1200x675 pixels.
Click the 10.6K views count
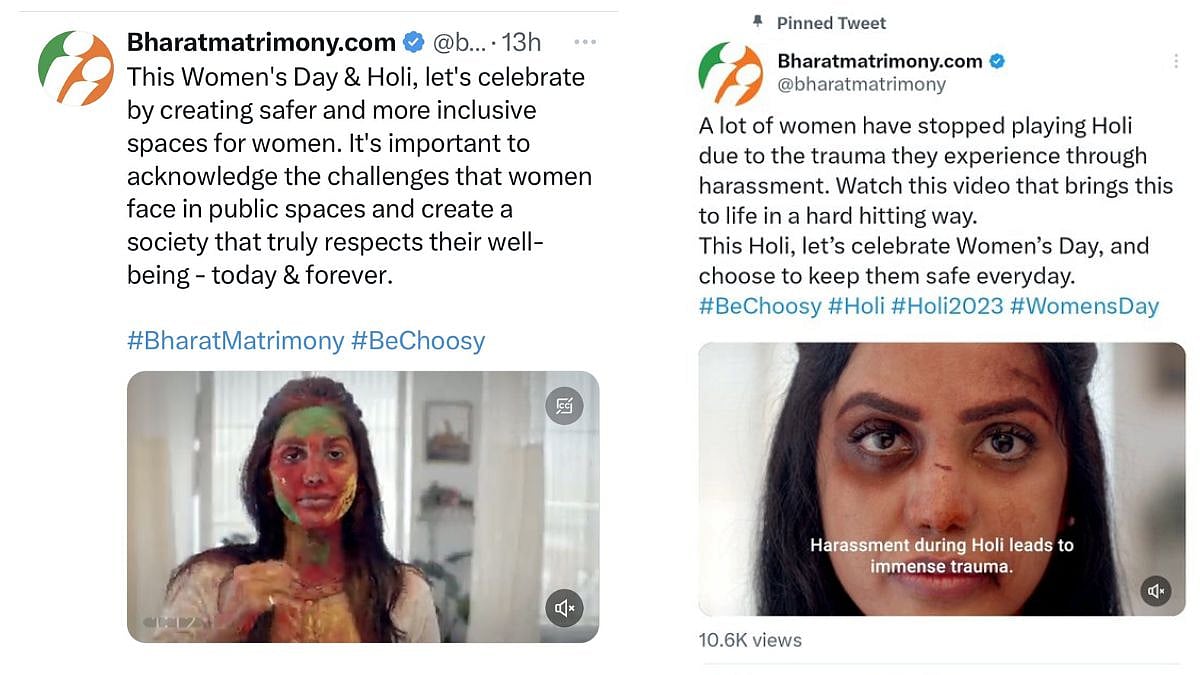(x=750, y=640)
